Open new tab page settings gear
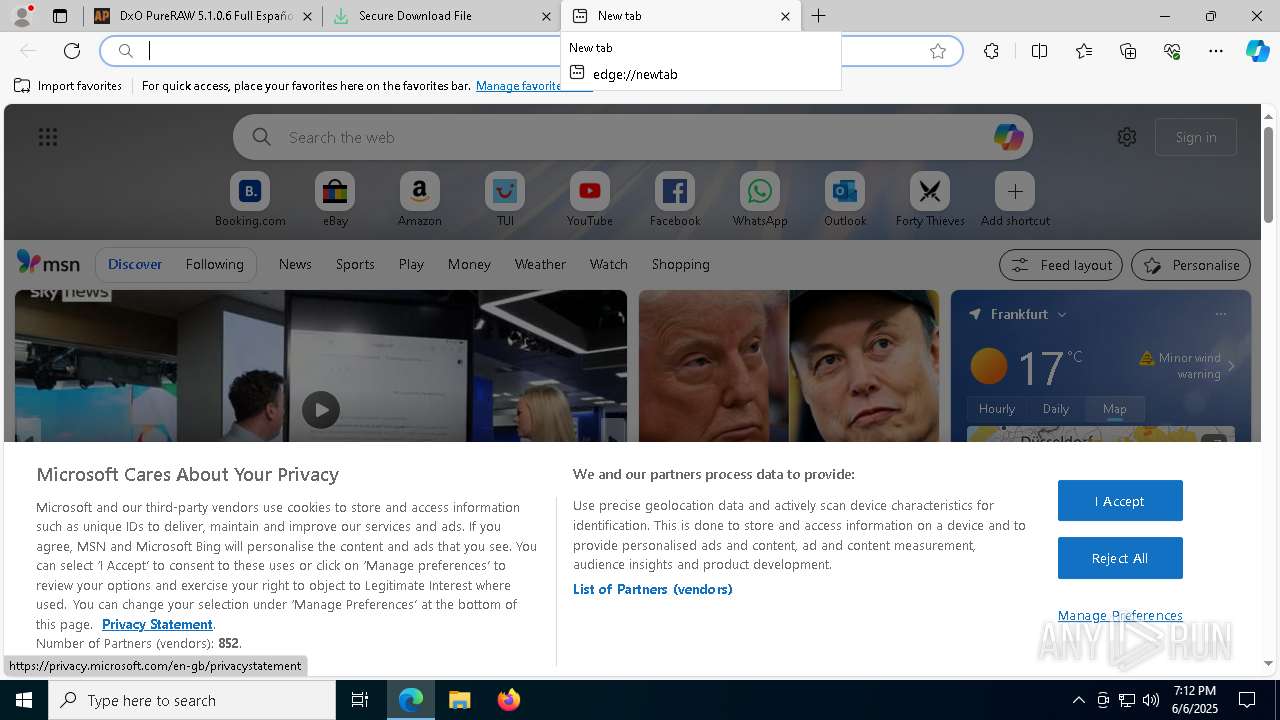The width and height of the screenshot is (1280, 720). point(1127,137)
